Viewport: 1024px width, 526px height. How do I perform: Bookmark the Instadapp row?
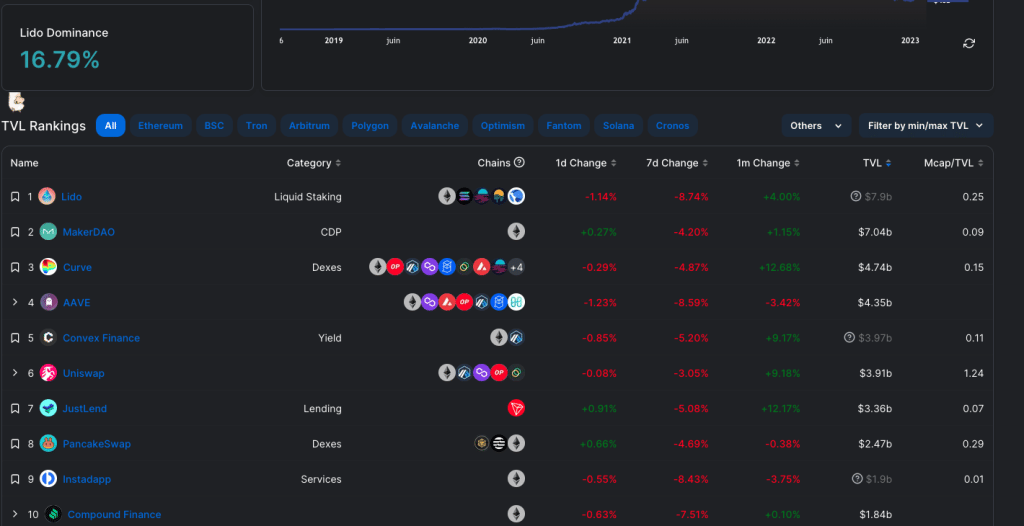pos(15,479)
